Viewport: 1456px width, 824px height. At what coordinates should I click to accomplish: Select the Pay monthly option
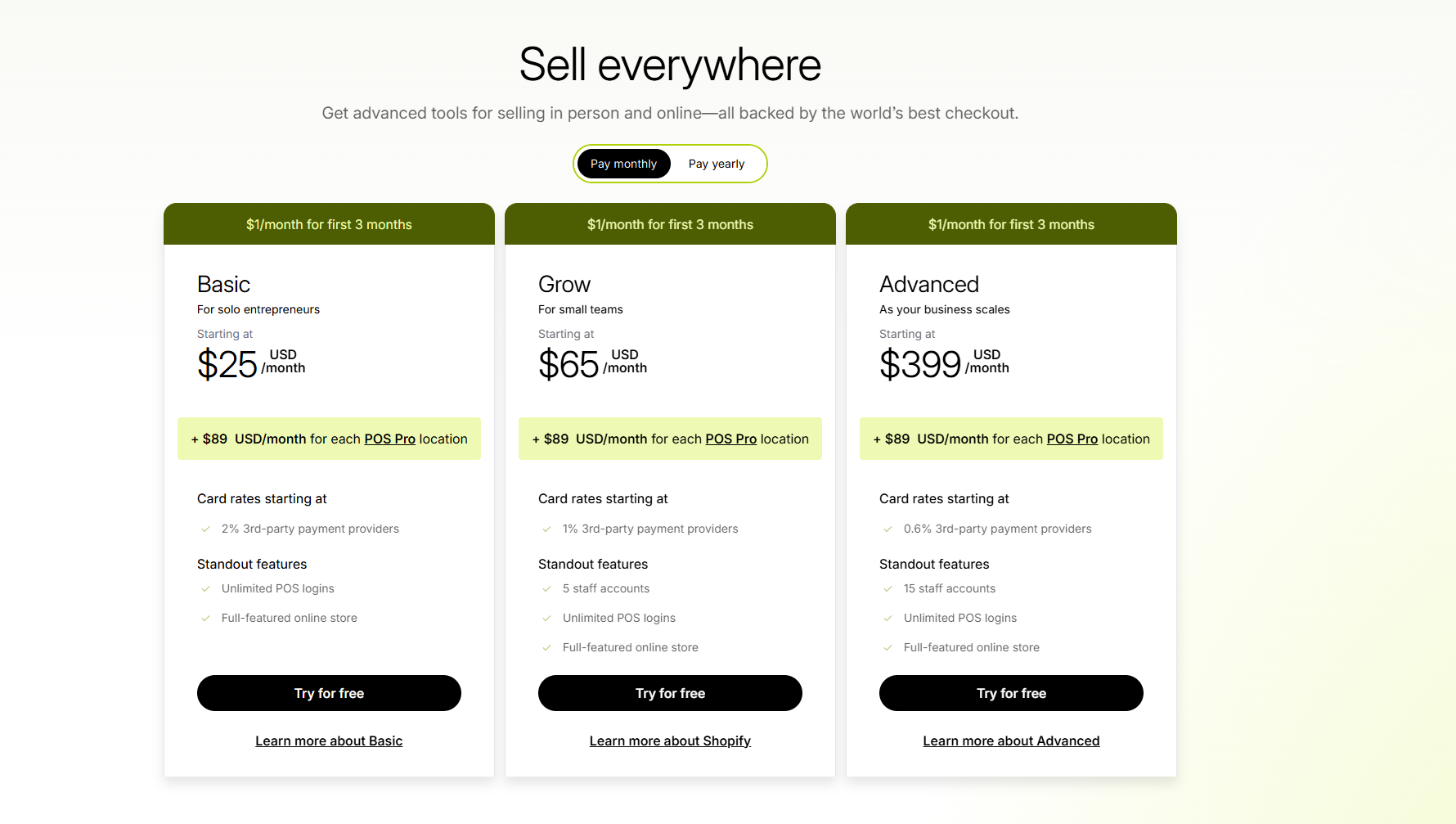(x=623, y=164)
